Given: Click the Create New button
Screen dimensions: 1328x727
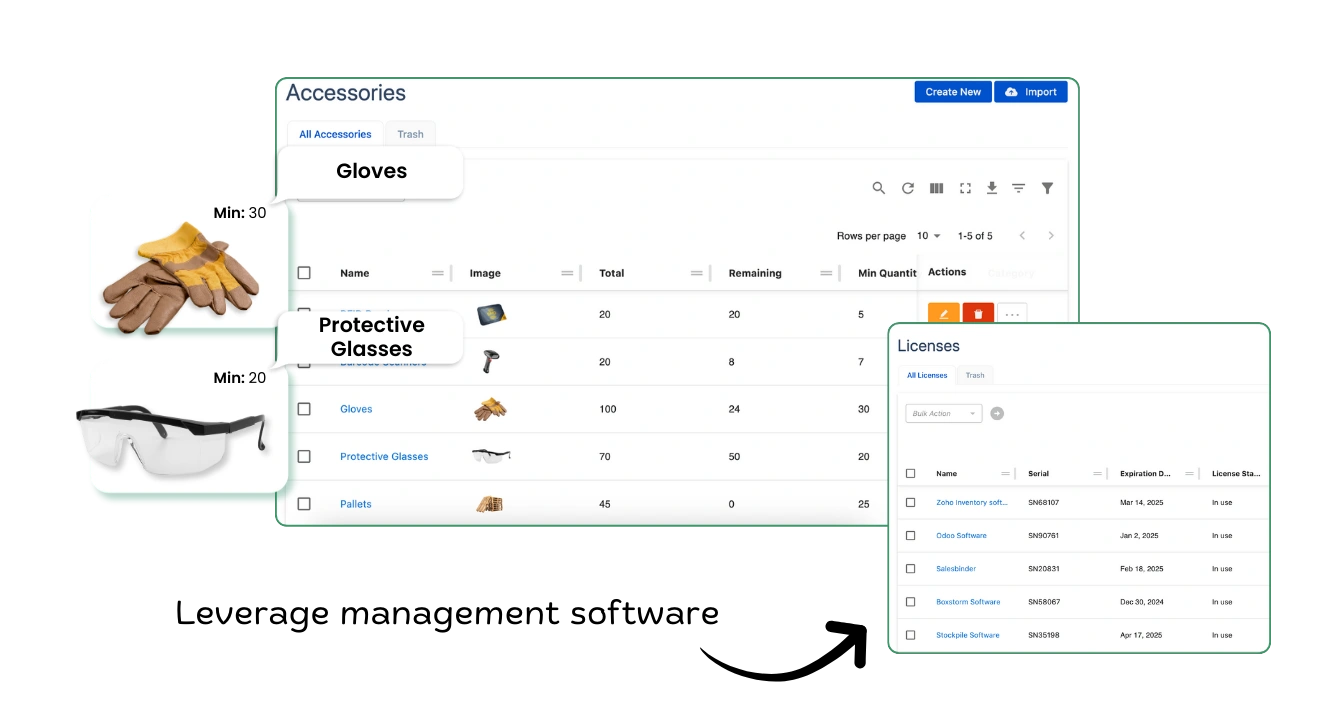Looking at the screenshot, I should [952, 92].
